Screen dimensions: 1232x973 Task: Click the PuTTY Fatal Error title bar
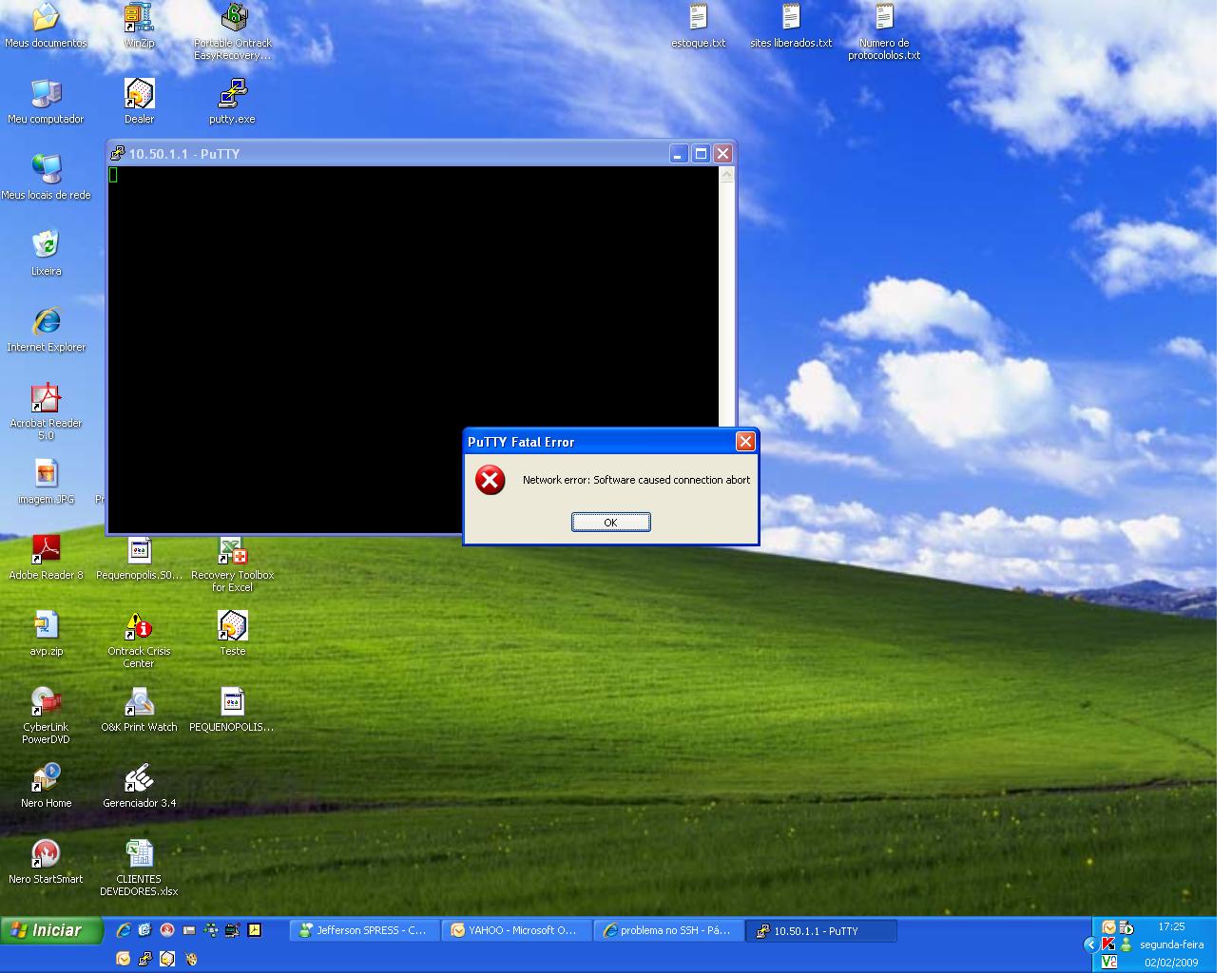coord(599,441)
